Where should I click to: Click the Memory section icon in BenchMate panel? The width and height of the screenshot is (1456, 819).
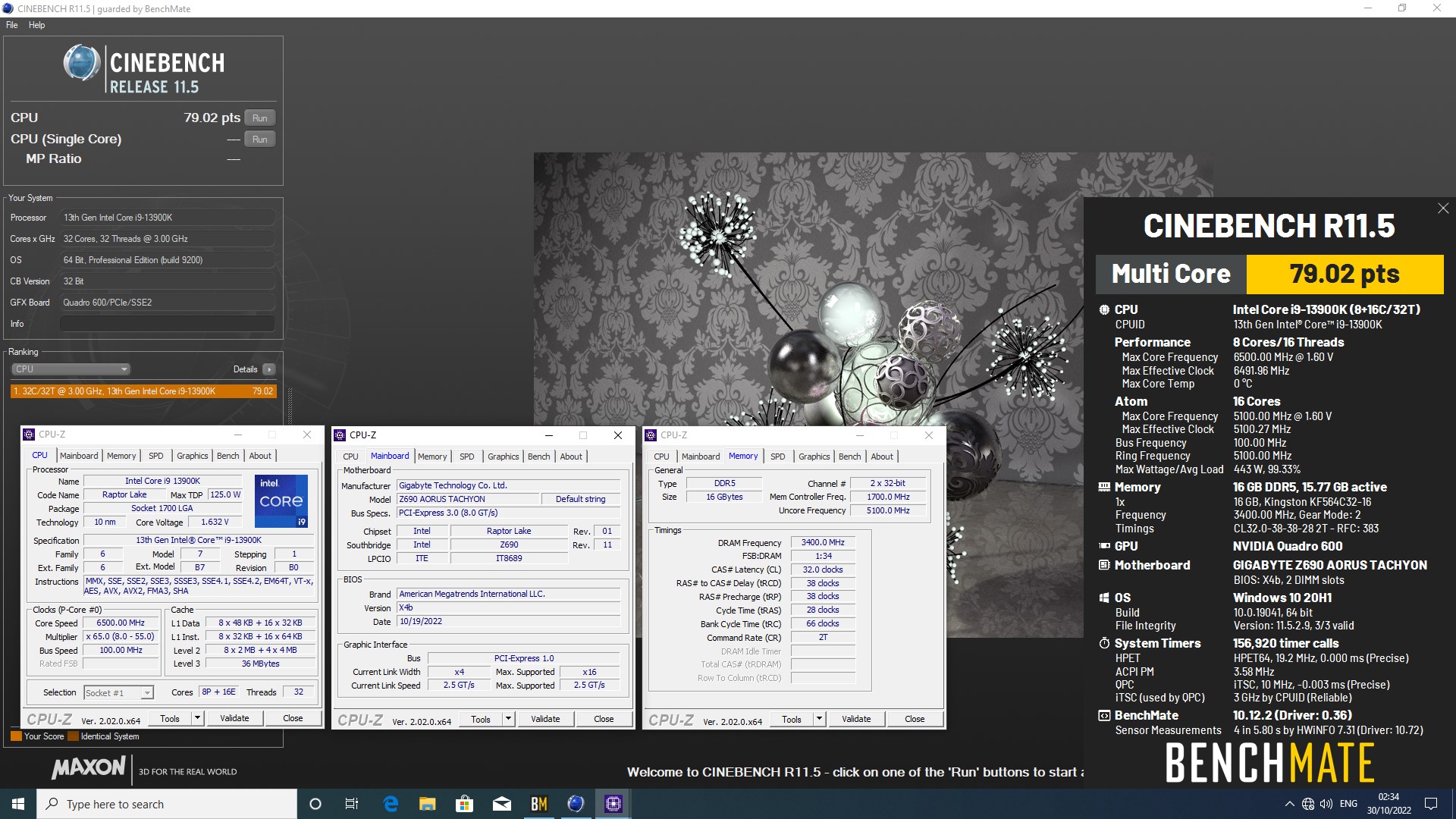coord(1104,487)
